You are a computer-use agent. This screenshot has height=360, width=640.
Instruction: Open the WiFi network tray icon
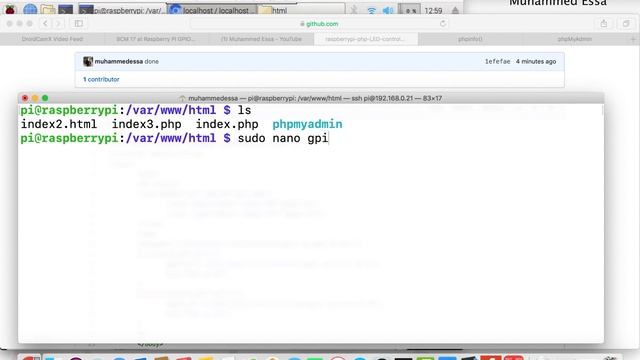371,10
